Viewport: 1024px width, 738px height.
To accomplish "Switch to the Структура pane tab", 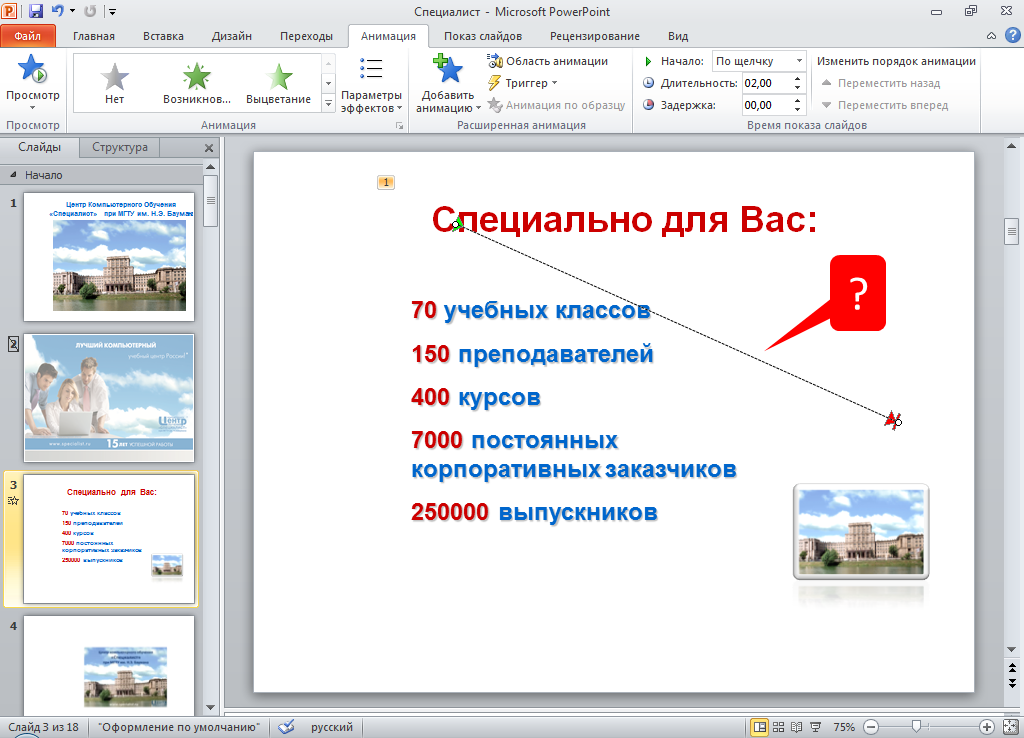I will tap(120, 147).
